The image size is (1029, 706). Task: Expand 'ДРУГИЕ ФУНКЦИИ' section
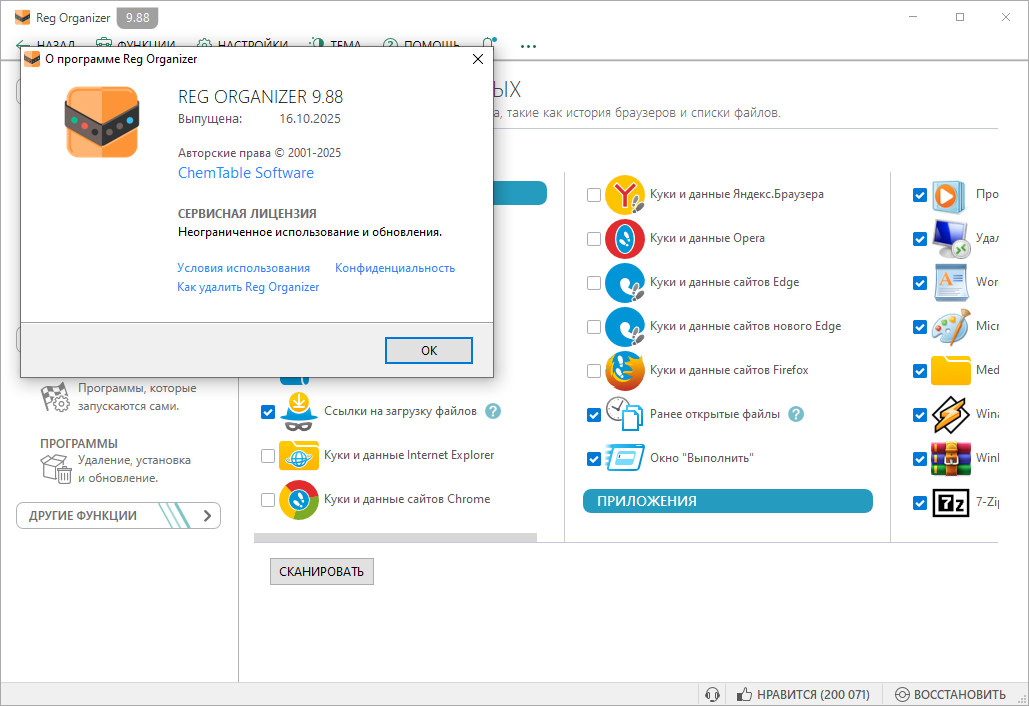pos(118,516)
